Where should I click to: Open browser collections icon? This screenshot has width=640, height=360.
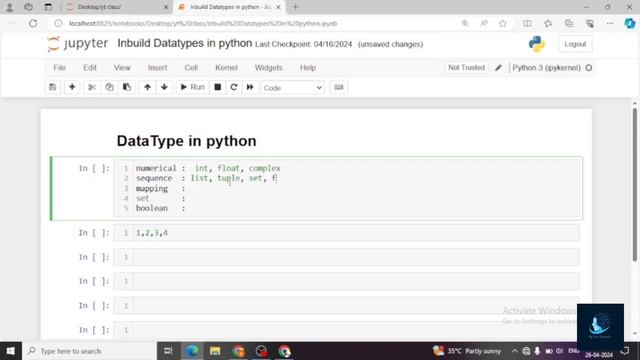coord(569,23)
